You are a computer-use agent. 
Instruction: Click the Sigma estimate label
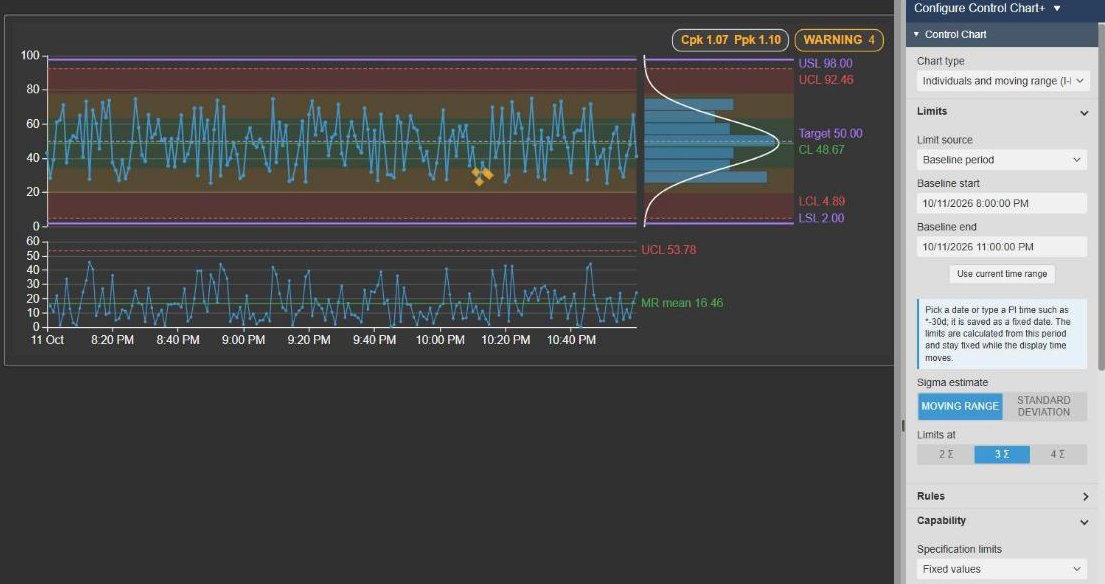click(952, 383)
